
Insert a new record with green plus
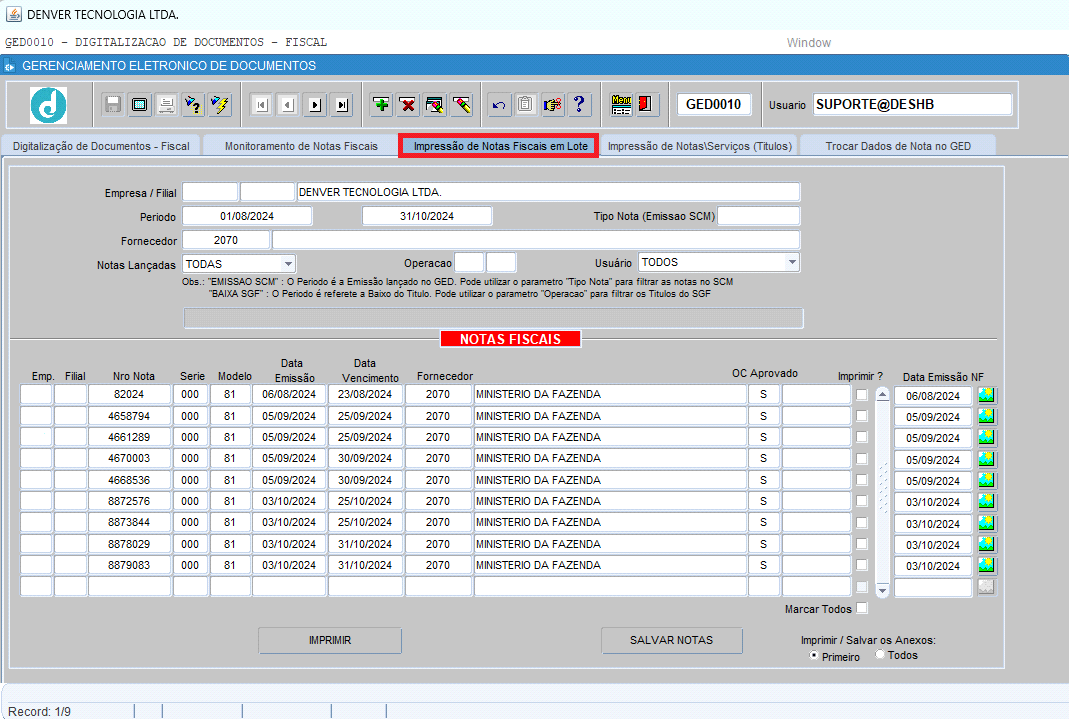(382, 105)
